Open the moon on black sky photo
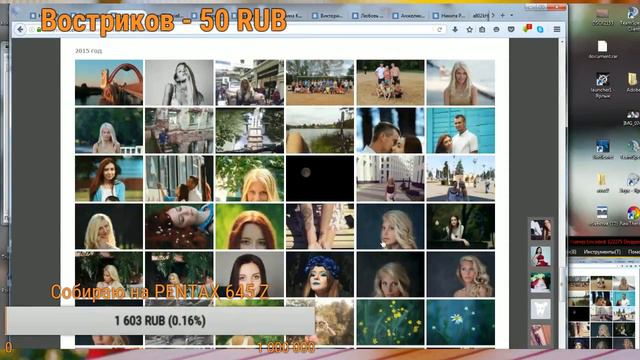This screenshot has height=360, width=640. (x=320, y=178)
